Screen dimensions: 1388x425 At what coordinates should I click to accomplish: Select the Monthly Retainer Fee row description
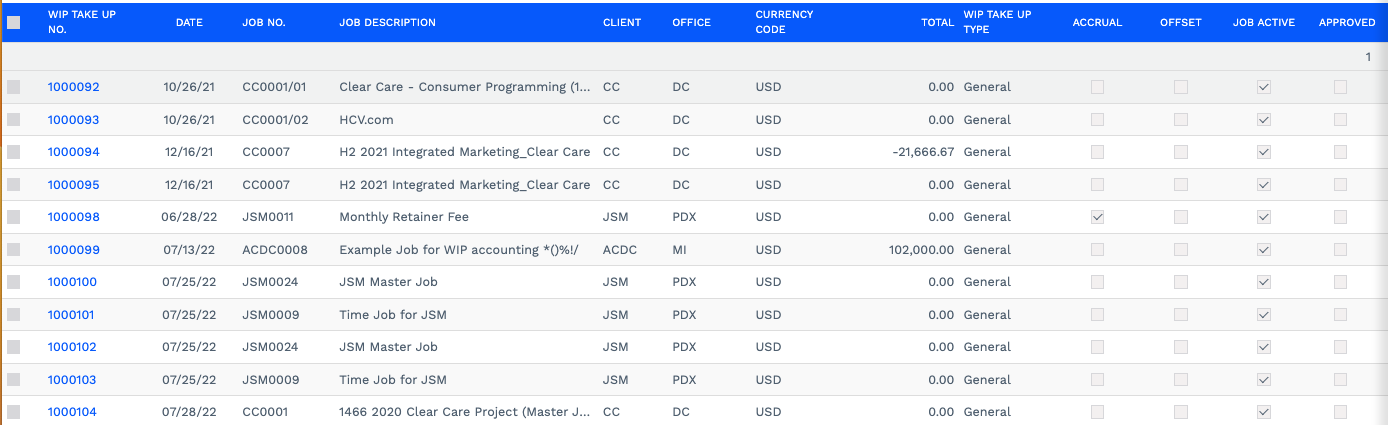click(404, 217)
